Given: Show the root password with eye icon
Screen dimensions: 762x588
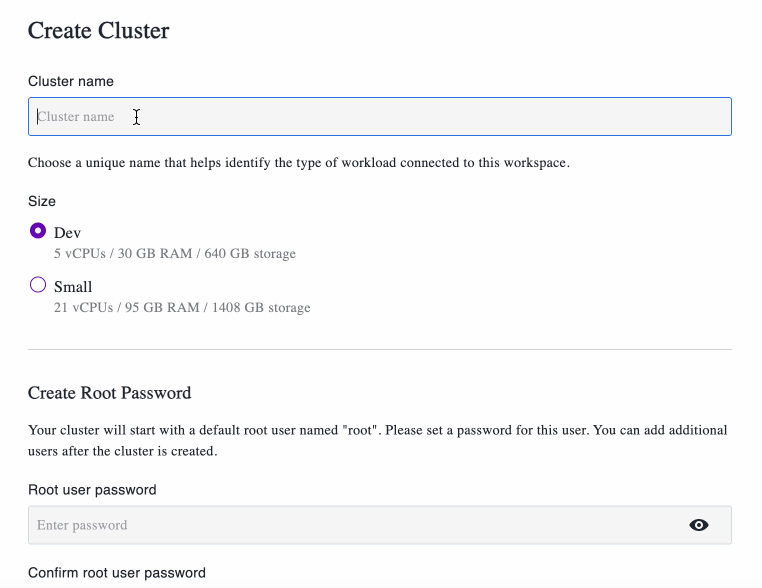Looking at the screenshot, I should point(699,525).
